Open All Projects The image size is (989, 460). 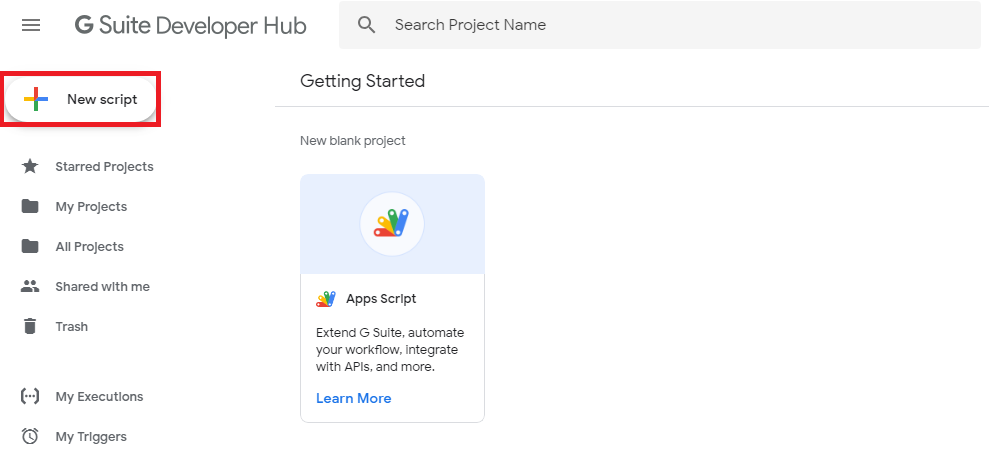[90, 247]
